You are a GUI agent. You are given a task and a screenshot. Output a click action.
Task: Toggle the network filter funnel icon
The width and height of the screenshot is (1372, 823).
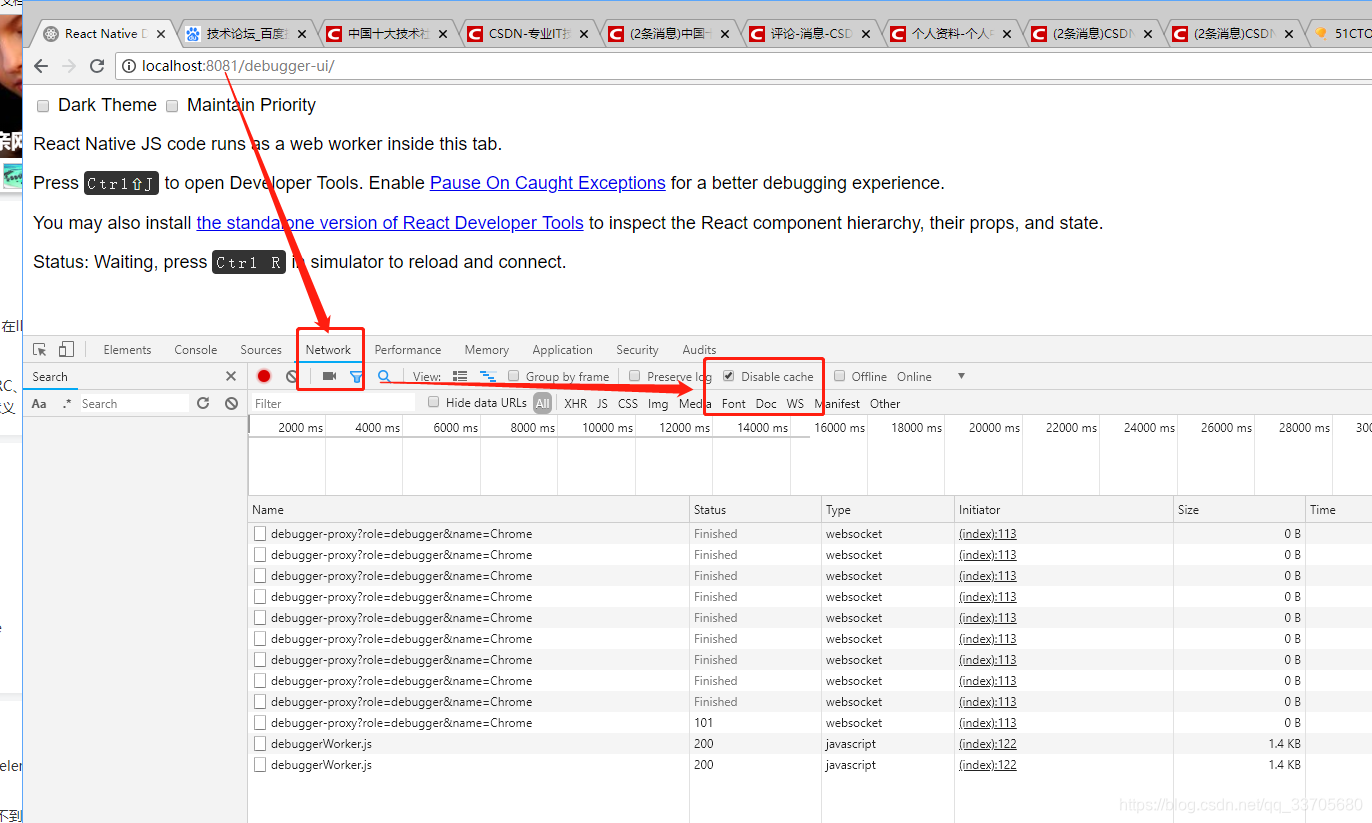tap(356, 377)
